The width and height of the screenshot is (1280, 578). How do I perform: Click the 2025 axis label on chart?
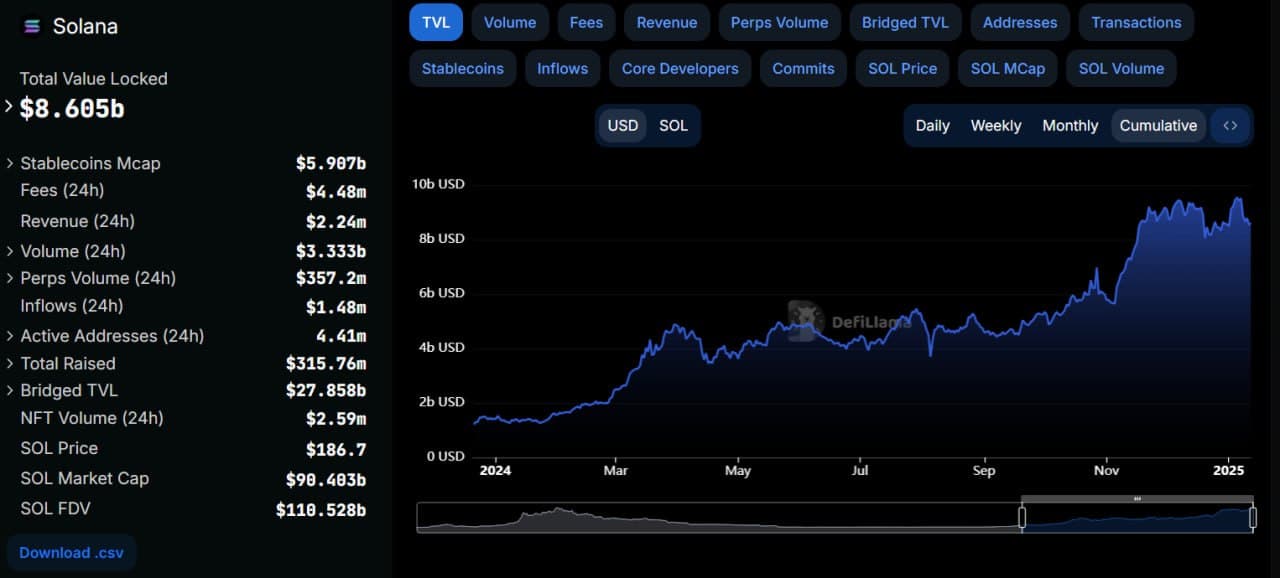coord(1227,470)
